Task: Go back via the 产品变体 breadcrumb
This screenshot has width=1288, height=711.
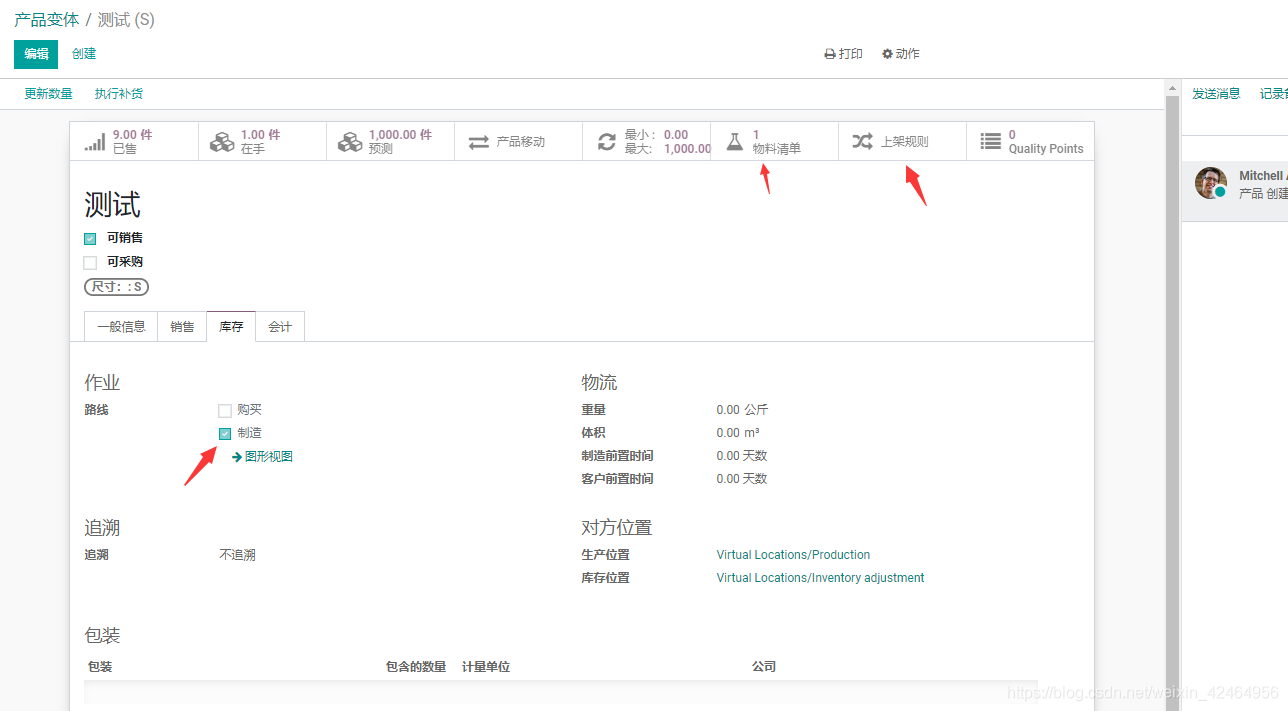Action: click(47, 20)
